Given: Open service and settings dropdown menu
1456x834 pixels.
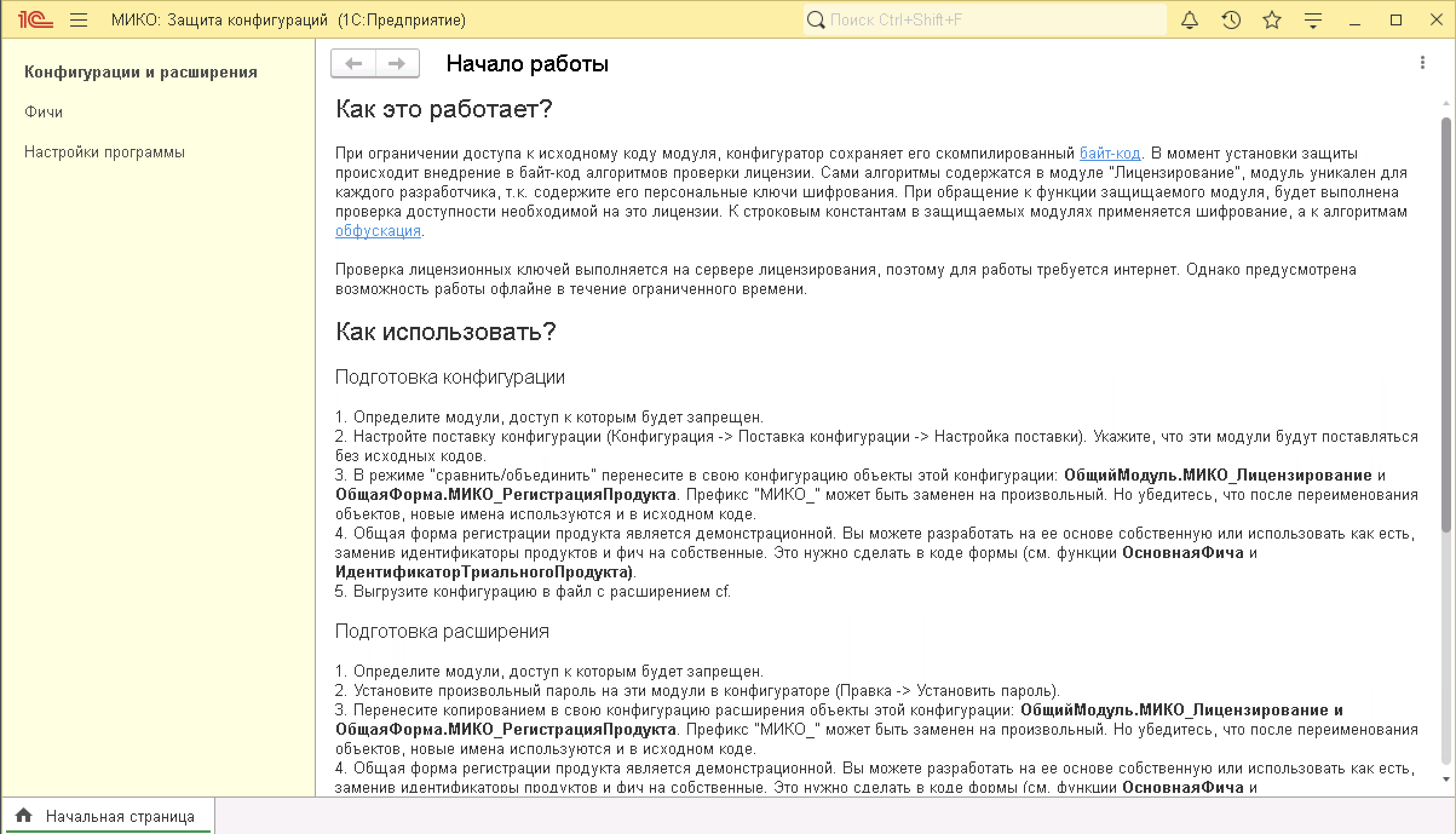Looking at the screenshot, I should 1313,21.
